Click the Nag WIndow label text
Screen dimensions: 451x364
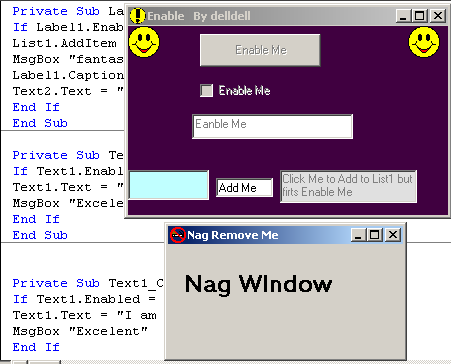258,284
